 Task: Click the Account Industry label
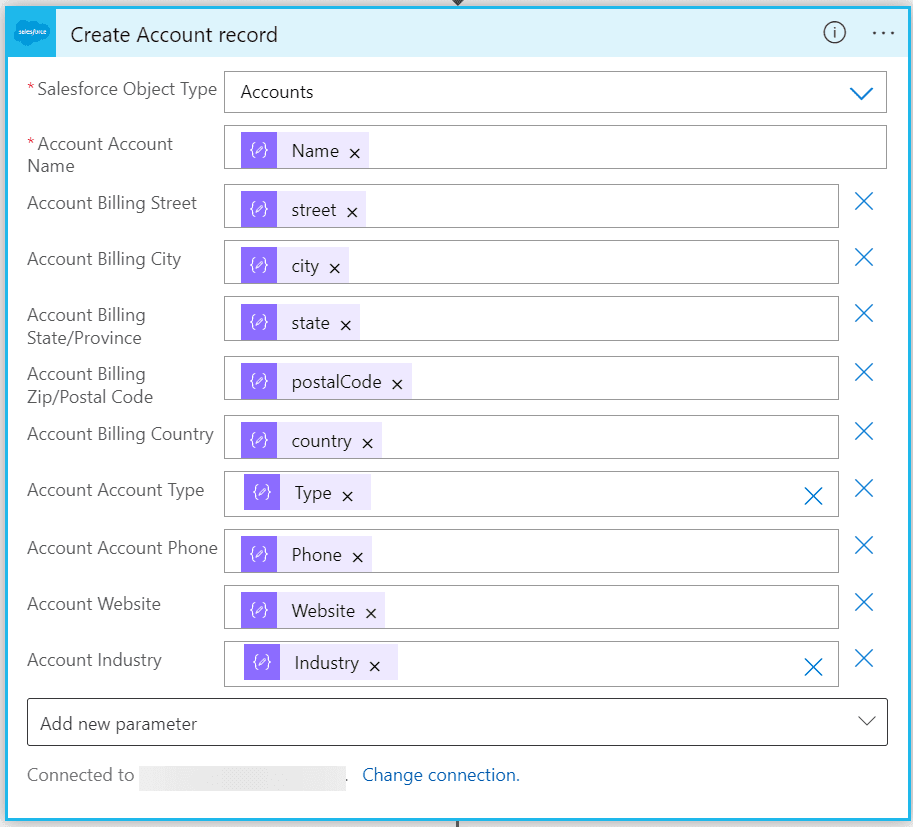(94, 660)
